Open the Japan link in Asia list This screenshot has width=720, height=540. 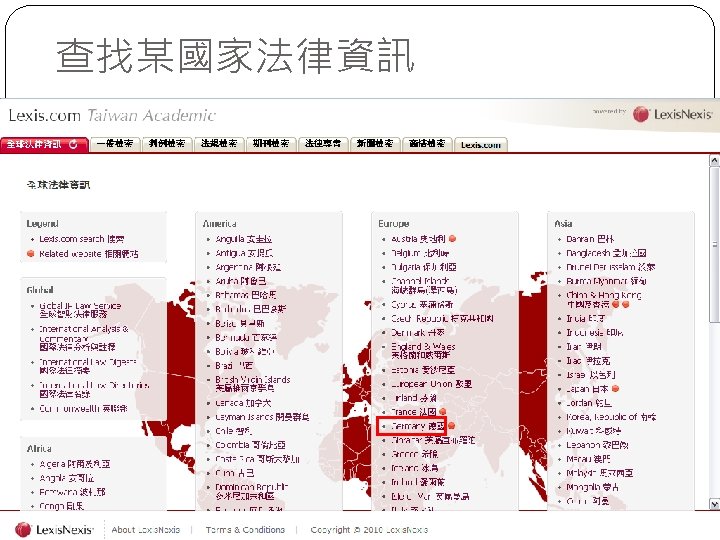point(587,388)
